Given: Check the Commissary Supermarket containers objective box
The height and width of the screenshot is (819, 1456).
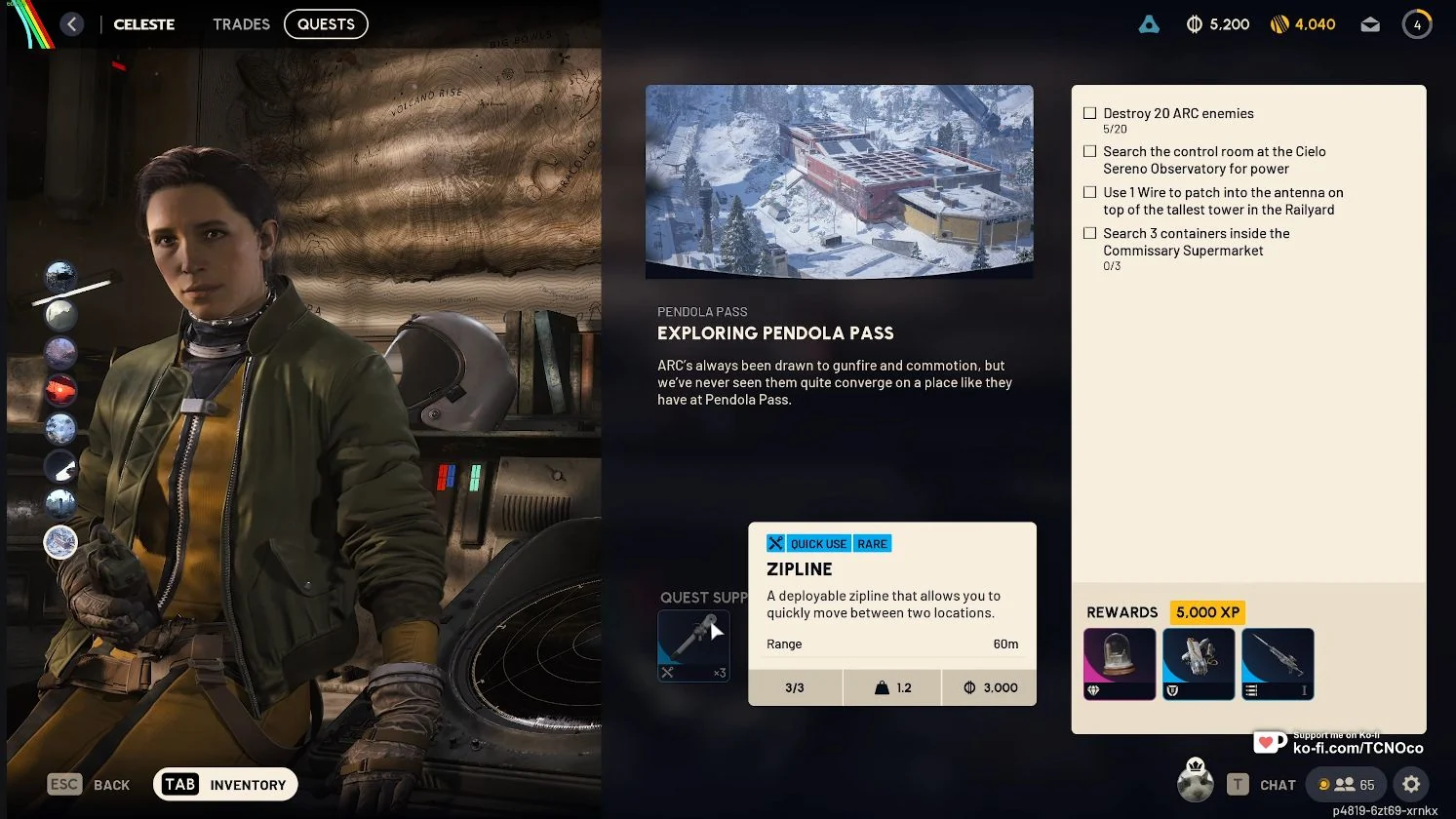Looking at the screenshot, I should [1090, 233].
